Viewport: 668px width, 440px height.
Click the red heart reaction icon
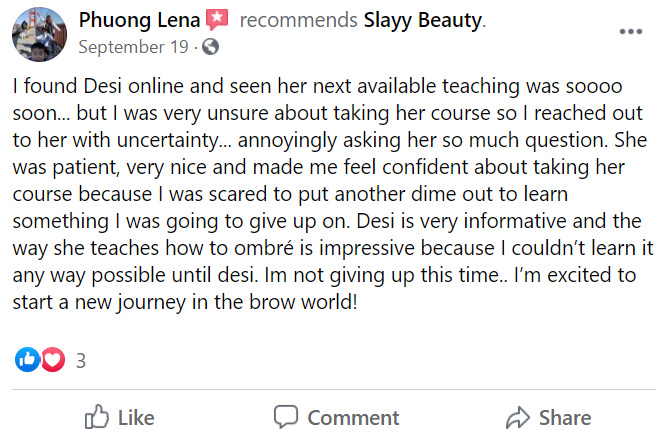coord(52,360)
